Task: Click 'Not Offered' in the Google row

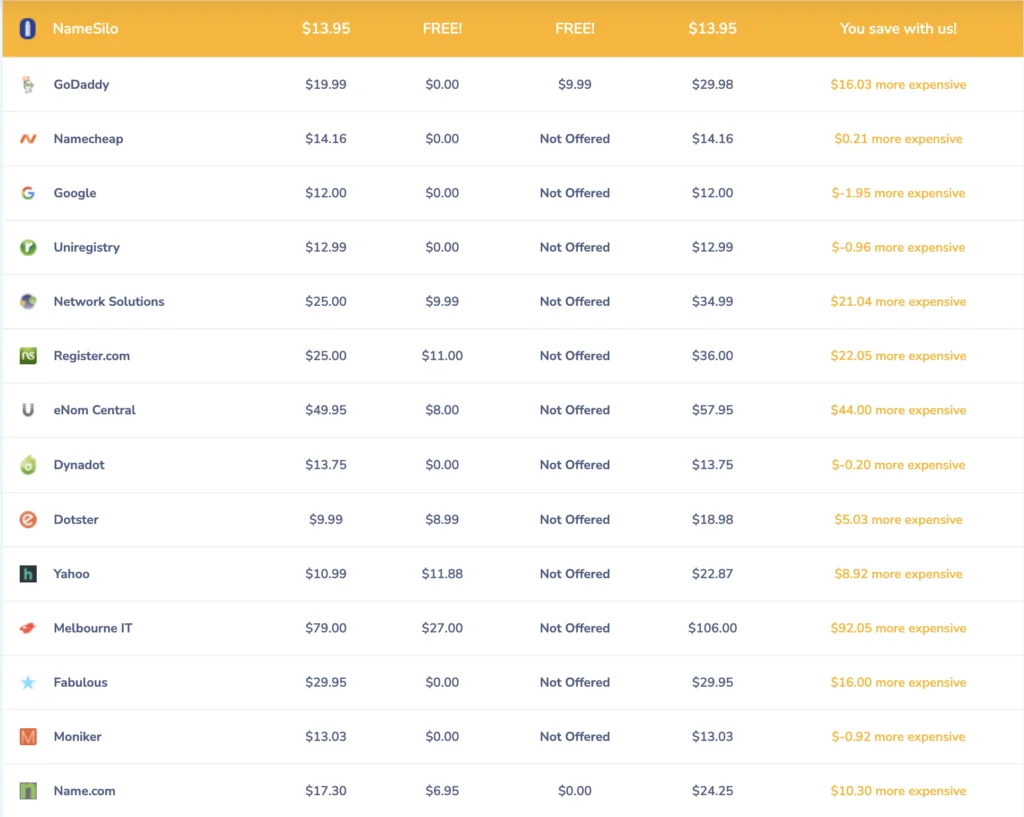Action: [575, 193]
